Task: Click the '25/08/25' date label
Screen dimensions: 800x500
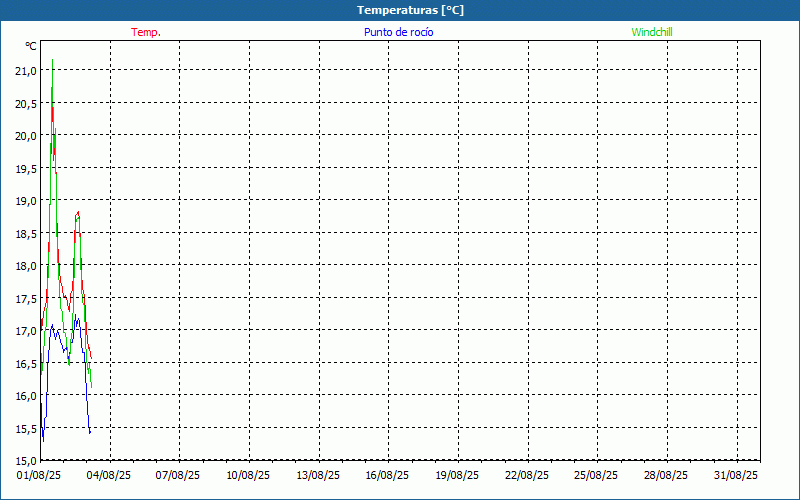Action: [x=596, y=476]
